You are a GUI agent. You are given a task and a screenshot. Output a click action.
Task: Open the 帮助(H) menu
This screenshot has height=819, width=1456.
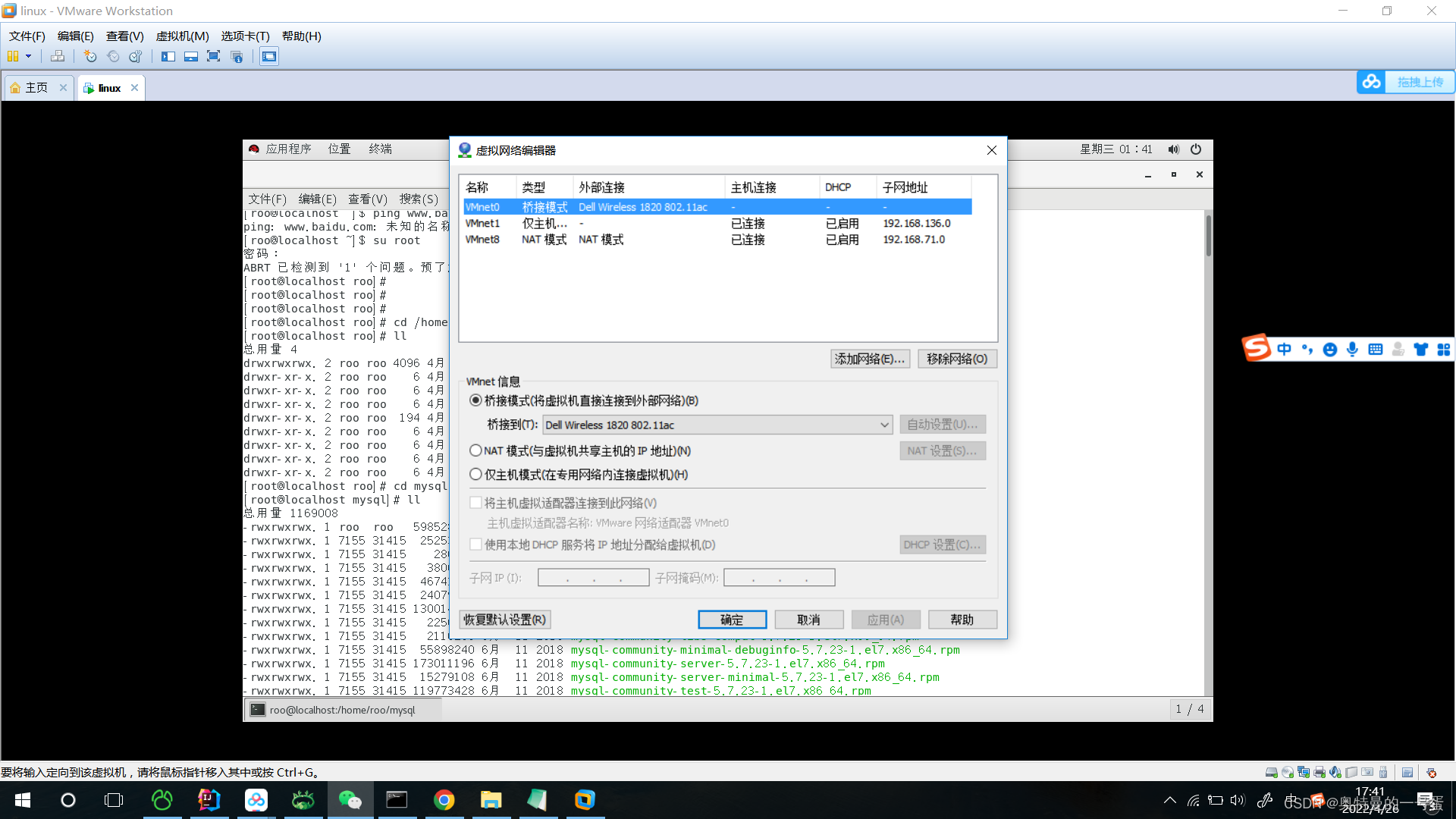point(302,36)
